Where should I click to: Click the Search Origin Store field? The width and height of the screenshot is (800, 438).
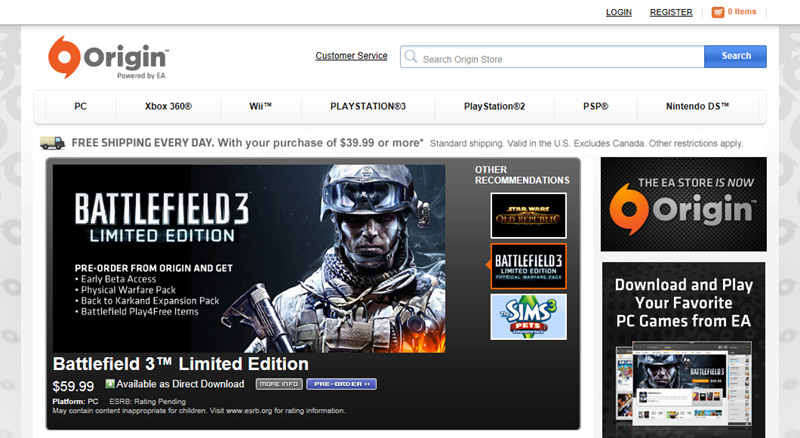click(x=552, y=57)
